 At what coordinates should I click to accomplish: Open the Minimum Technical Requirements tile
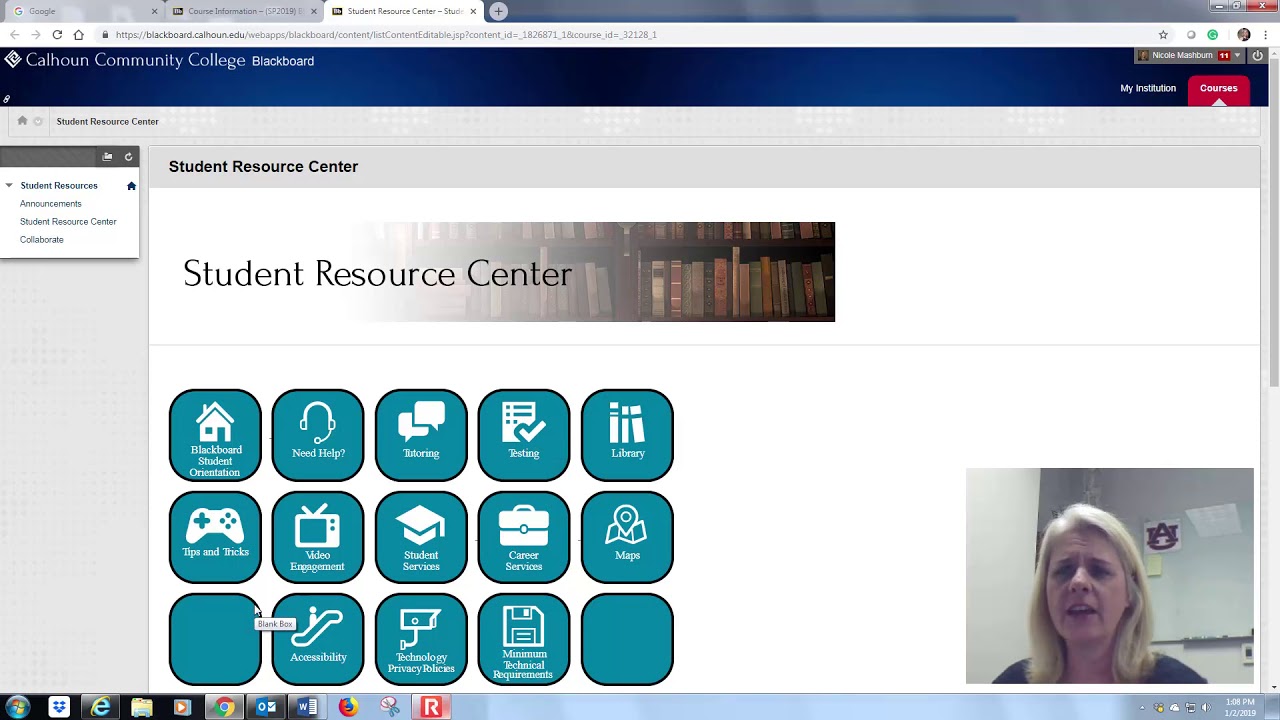[524, 639]
